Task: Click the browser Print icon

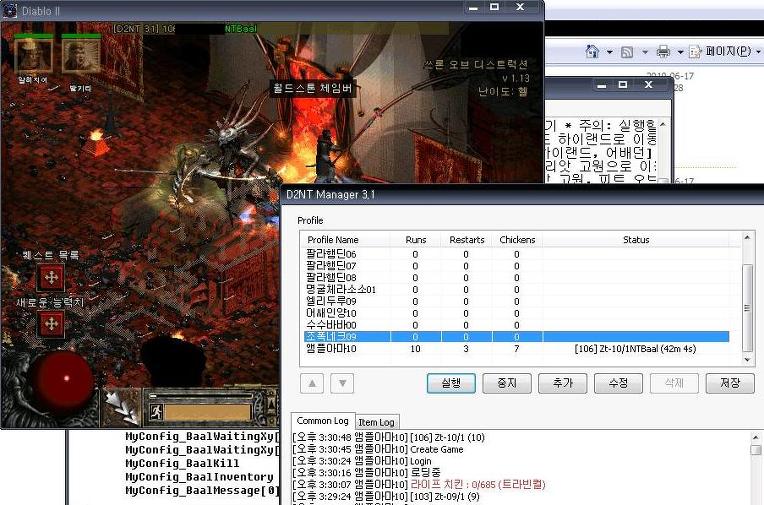Action: coord(663,51)
